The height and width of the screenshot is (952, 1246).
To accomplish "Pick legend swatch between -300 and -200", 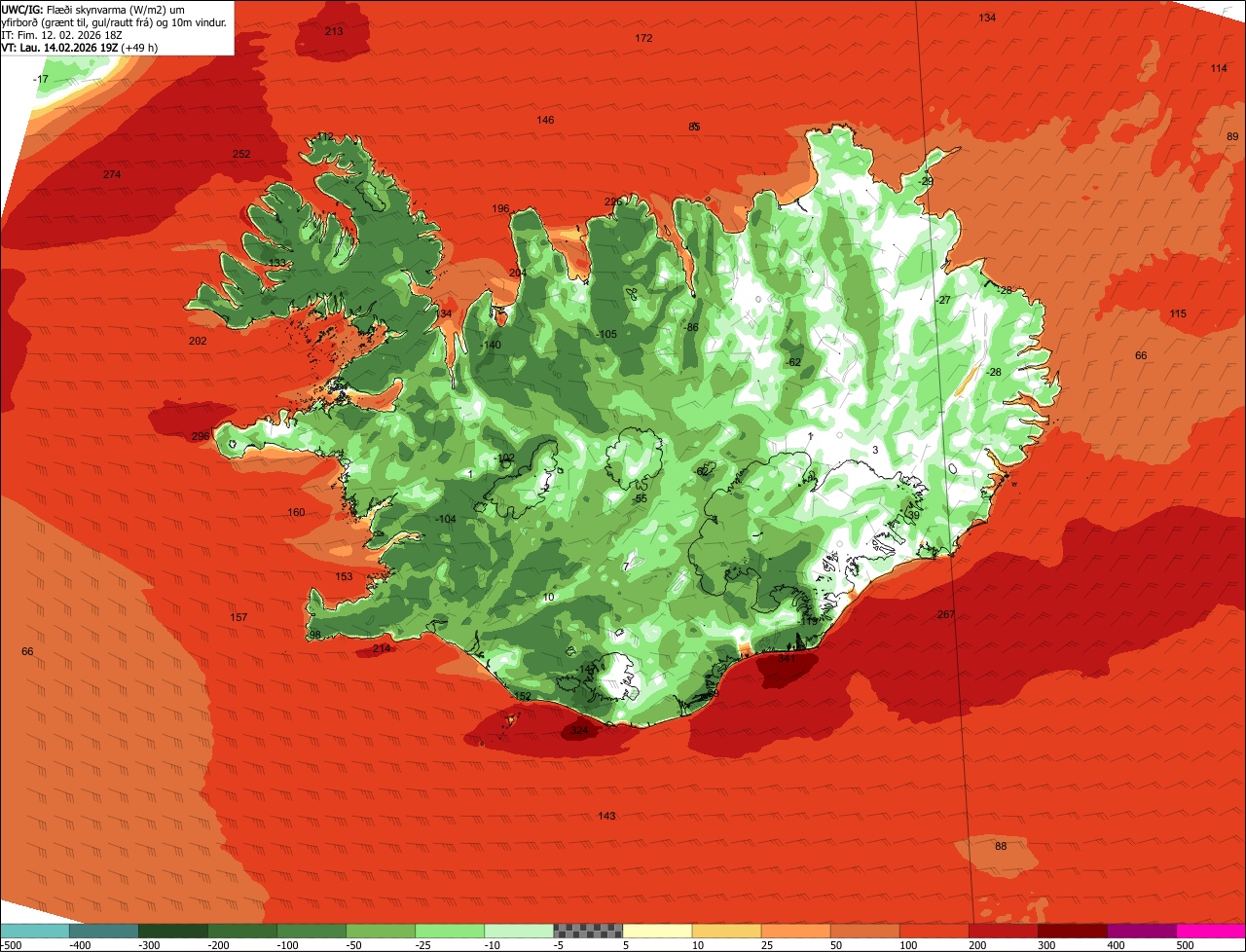I will click(x=172, y=931).
